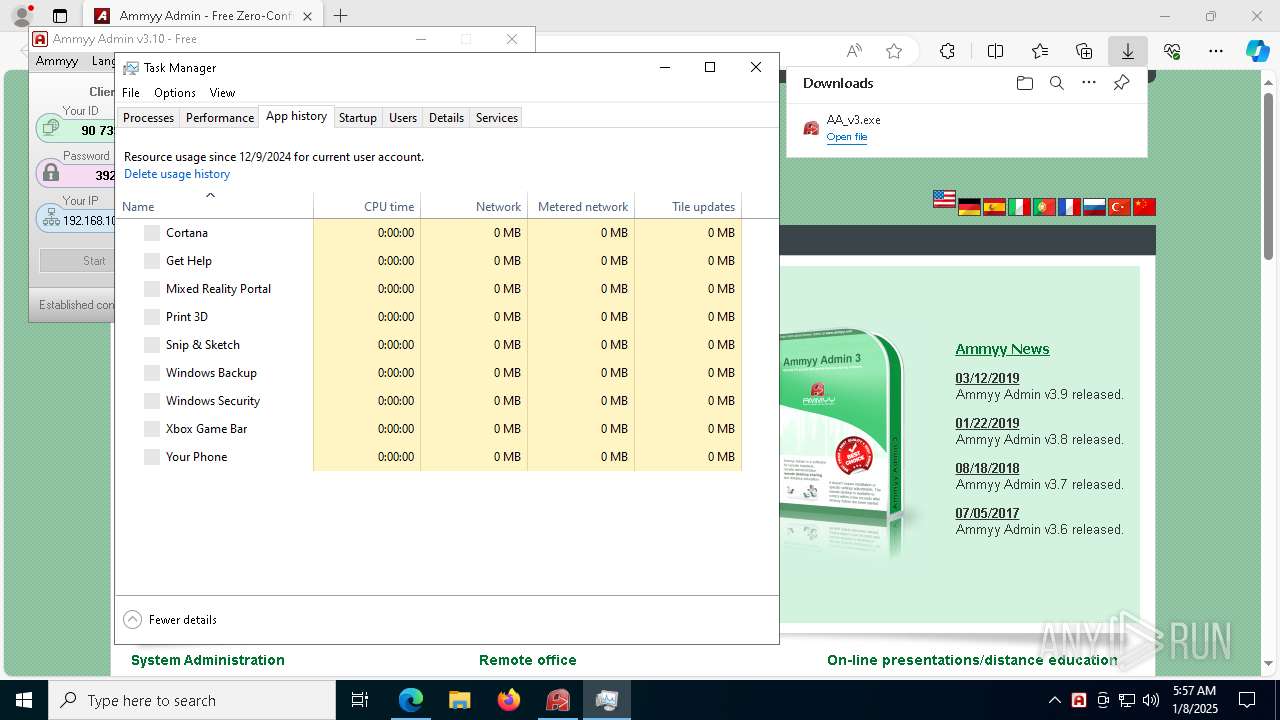Screen dimensions: 1280x720
Task: Open Edge profile avatar icon
Action: (x=21, y=16)
